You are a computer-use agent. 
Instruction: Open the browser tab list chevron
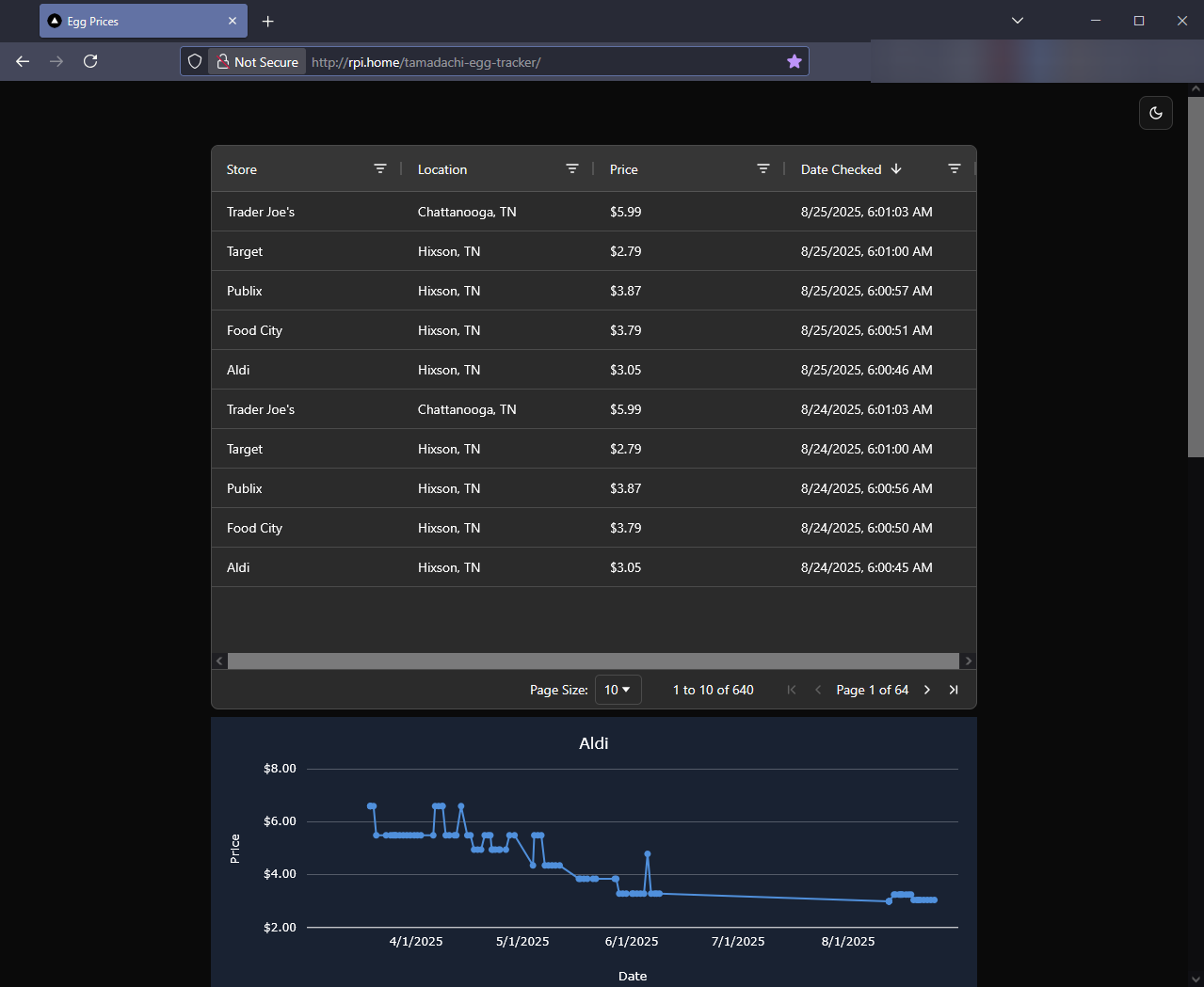pos(1017,21)
